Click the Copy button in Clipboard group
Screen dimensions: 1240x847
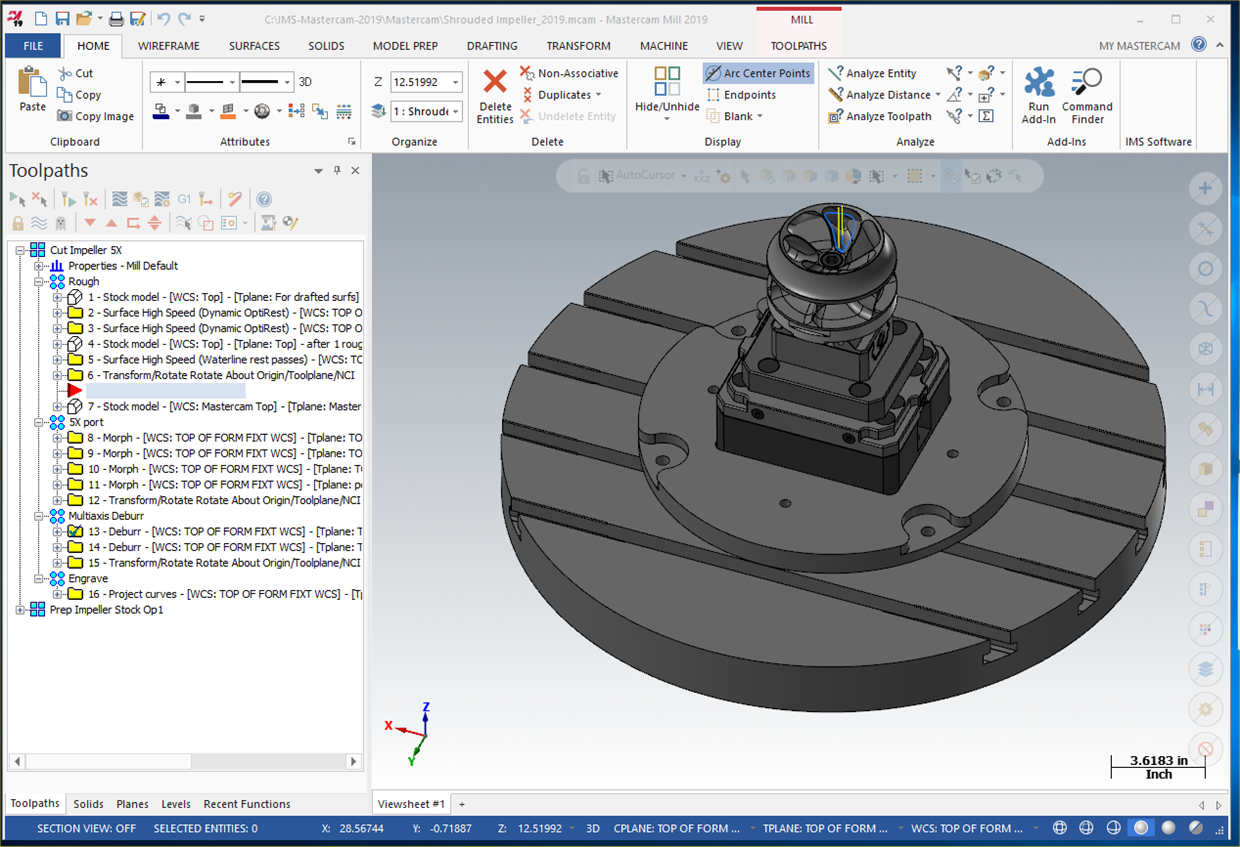(x=79, y=95)
